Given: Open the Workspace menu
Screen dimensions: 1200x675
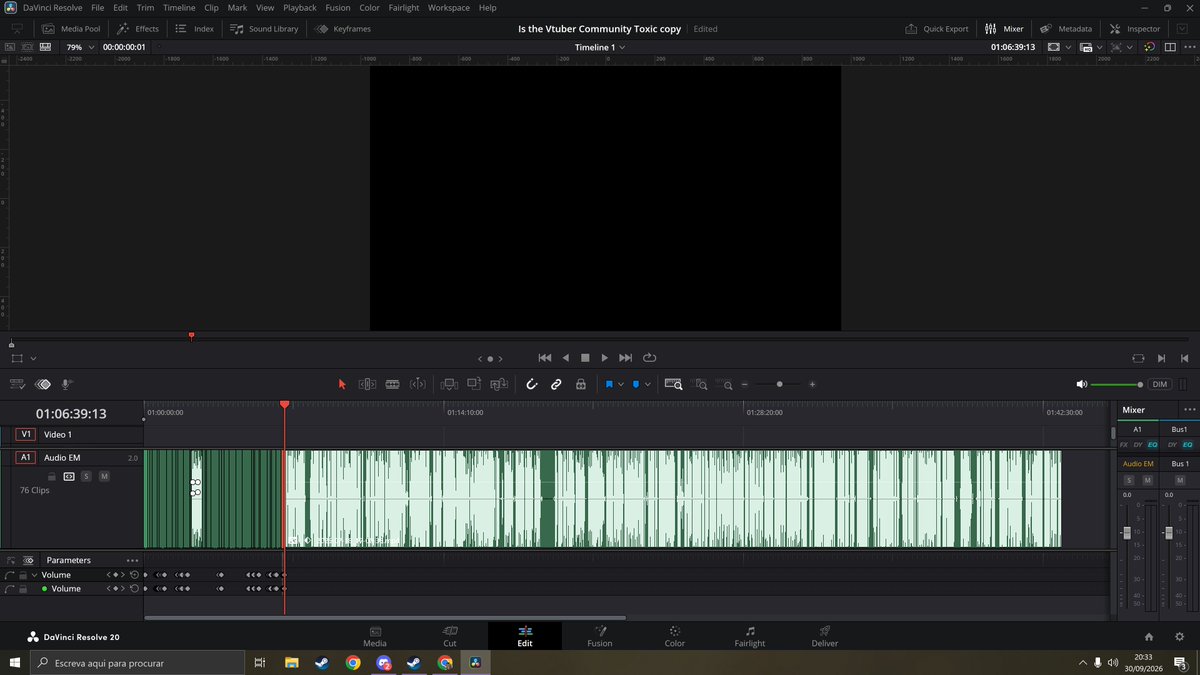Looking at the screenshot, I should (448, 7).
